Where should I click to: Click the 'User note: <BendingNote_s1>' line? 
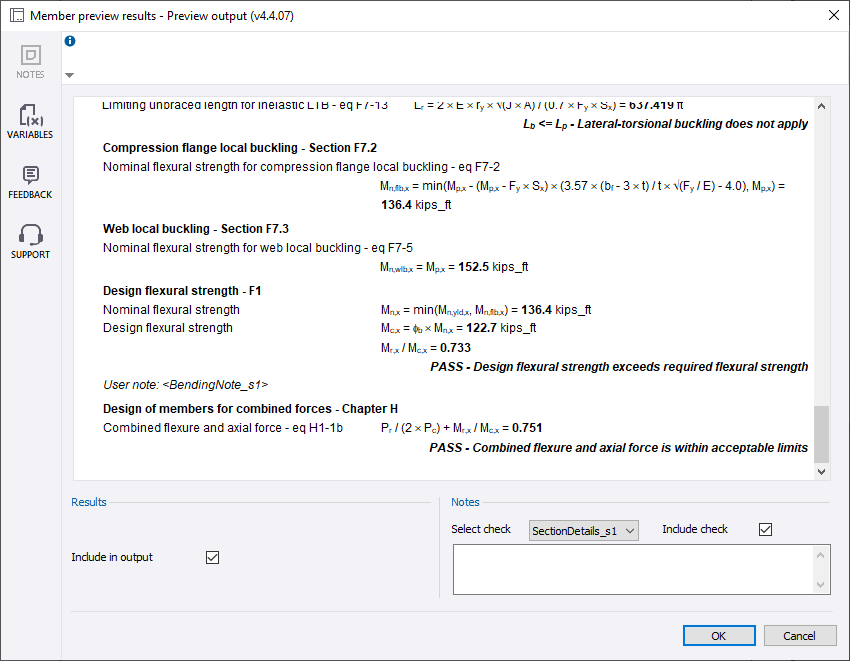click(185, 385)
